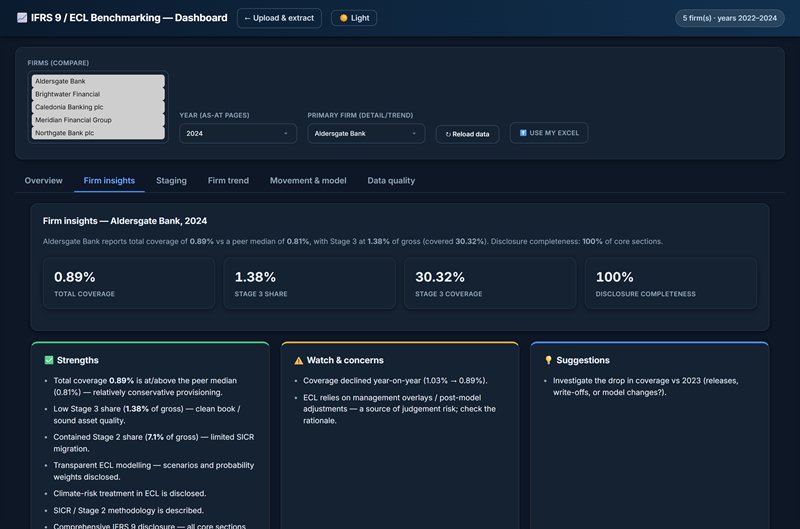The width and height of the screenshot is (800, 529).
Task: Click the Strengths heading text
Action: point(78,360)
